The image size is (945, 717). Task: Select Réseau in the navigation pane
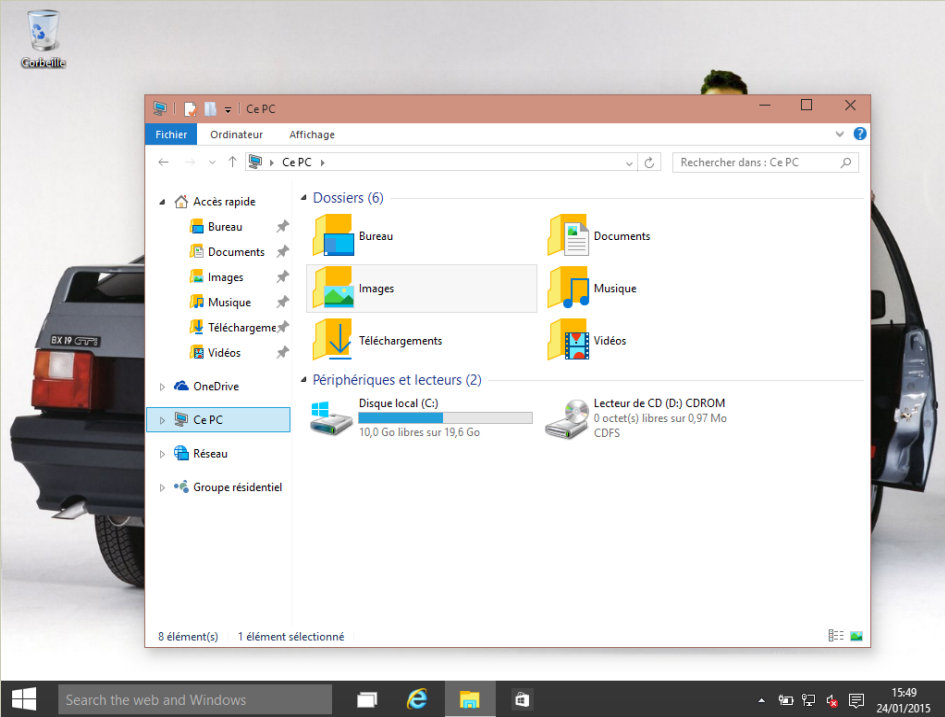210,453
